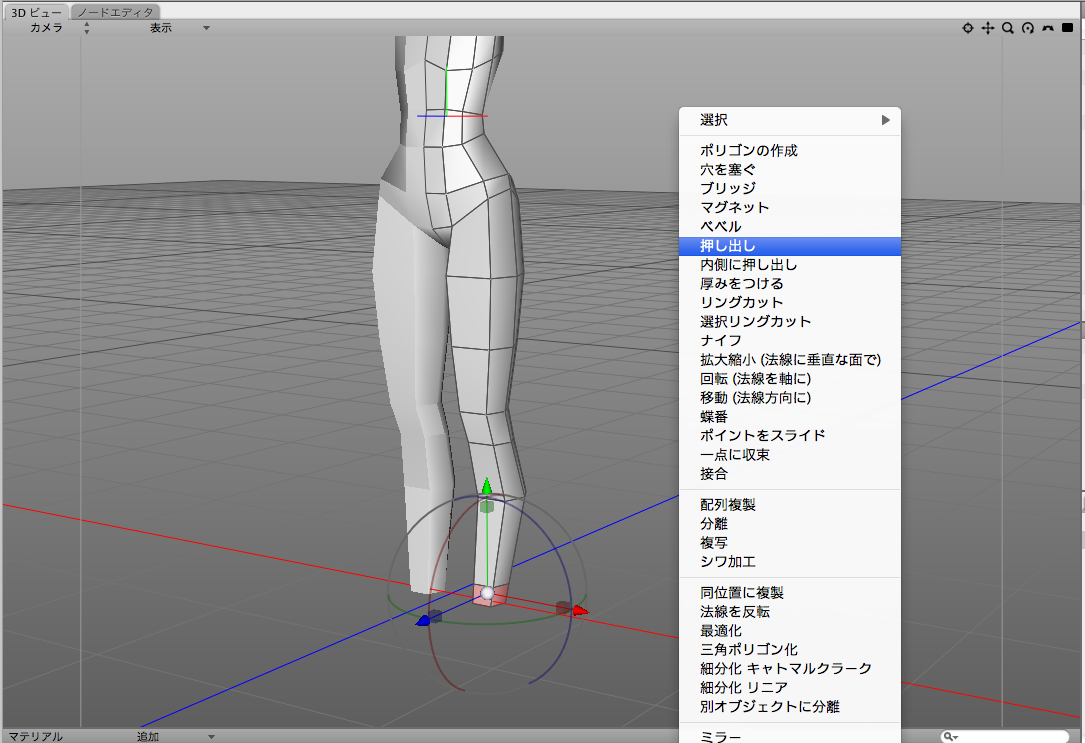The height and width of the screenshot is (743, 1085).
Task: Open the 追加 dropdown in the material bar
Action: [x=153, y=735]
